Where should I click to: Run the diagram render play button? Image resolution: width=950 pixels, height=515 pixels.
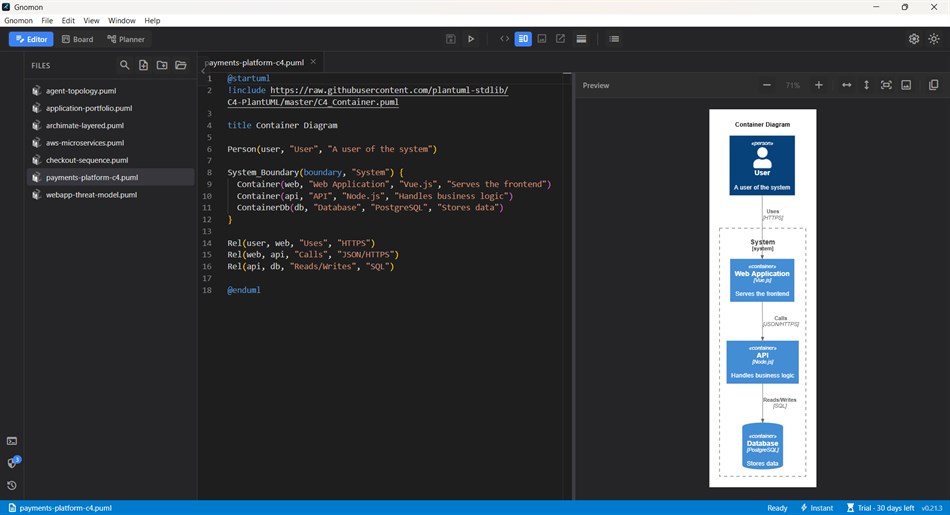(471, 39)
